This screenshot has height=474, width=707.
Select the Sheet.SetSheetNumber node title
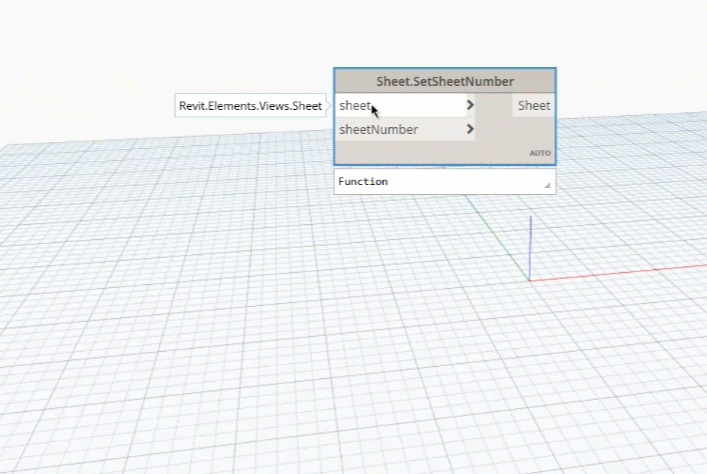(x=445, y=82)
